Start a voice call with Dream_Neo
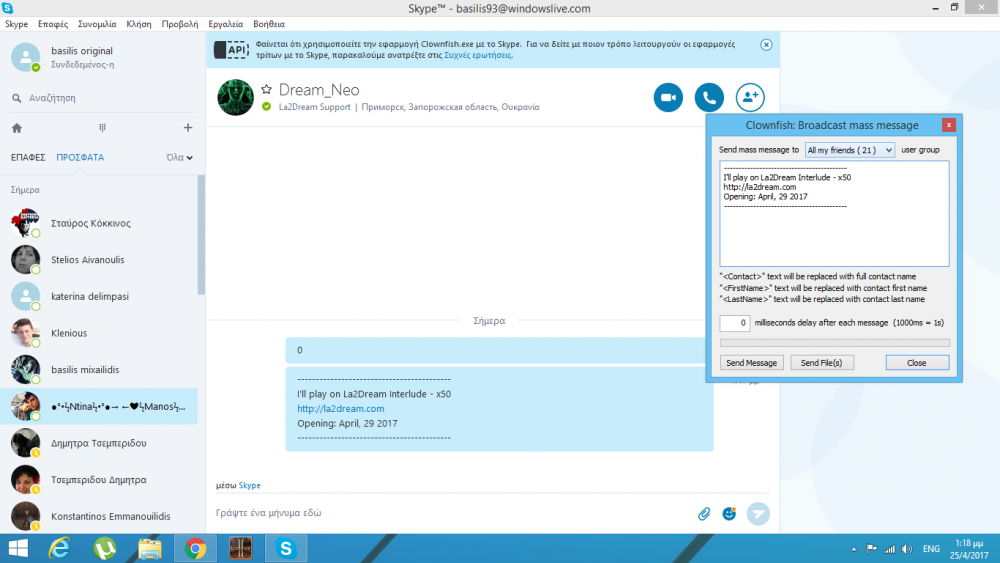 coord(709,97)
